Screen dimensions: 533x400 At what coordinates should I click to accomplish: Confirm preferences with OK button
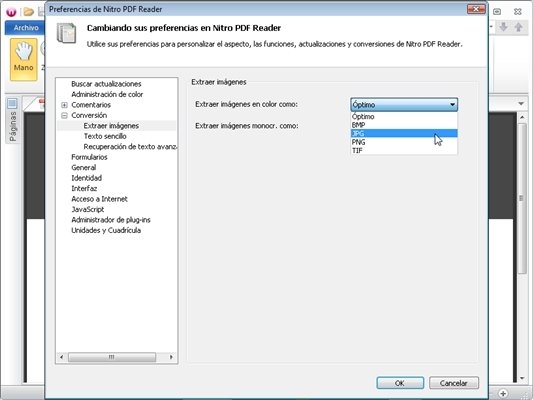pos(400,383)
